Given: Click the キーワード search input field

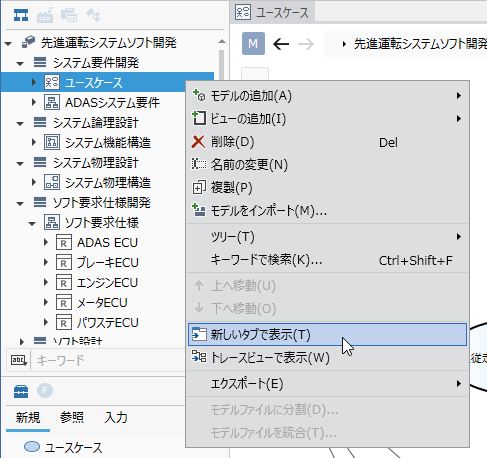Looking at the screenshot, I should [x=108, y=360].
